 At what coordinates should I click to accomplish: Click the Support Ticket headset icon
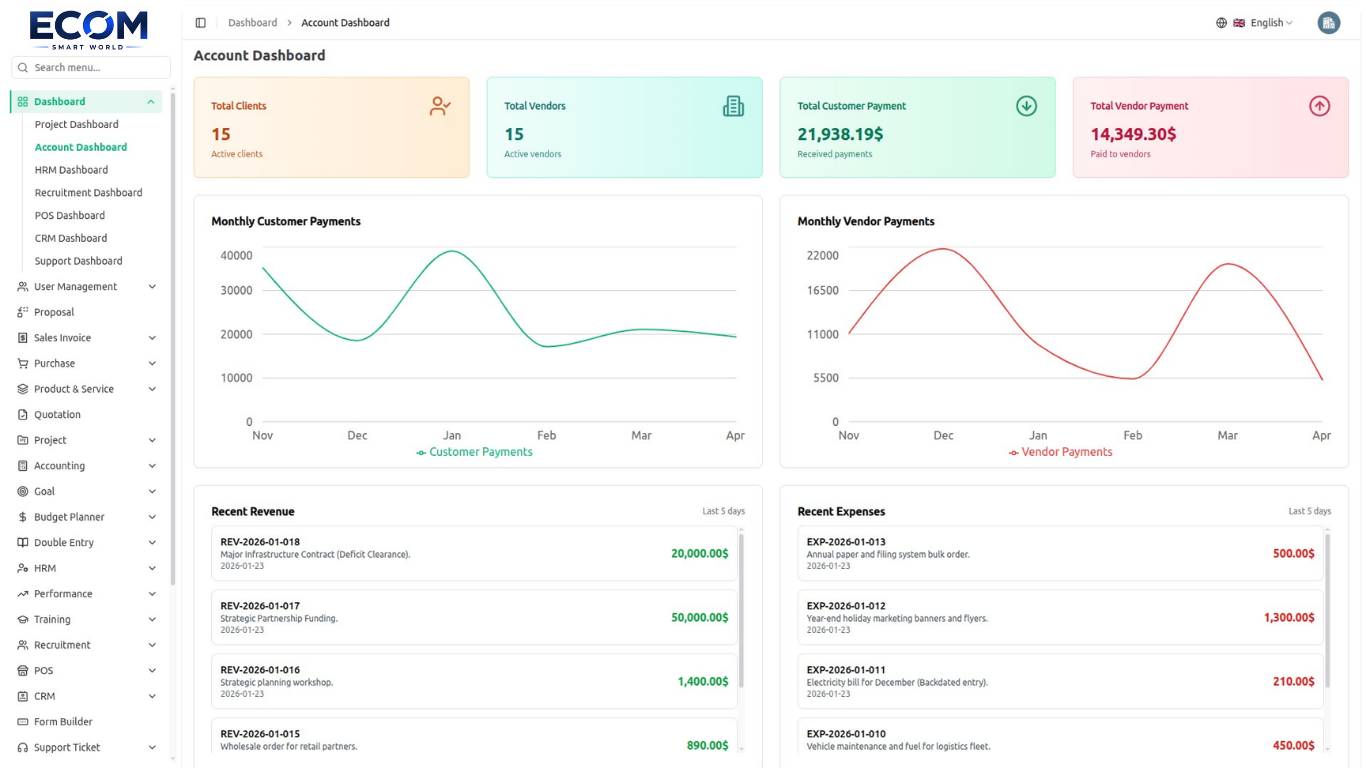(x=23, y=748)
